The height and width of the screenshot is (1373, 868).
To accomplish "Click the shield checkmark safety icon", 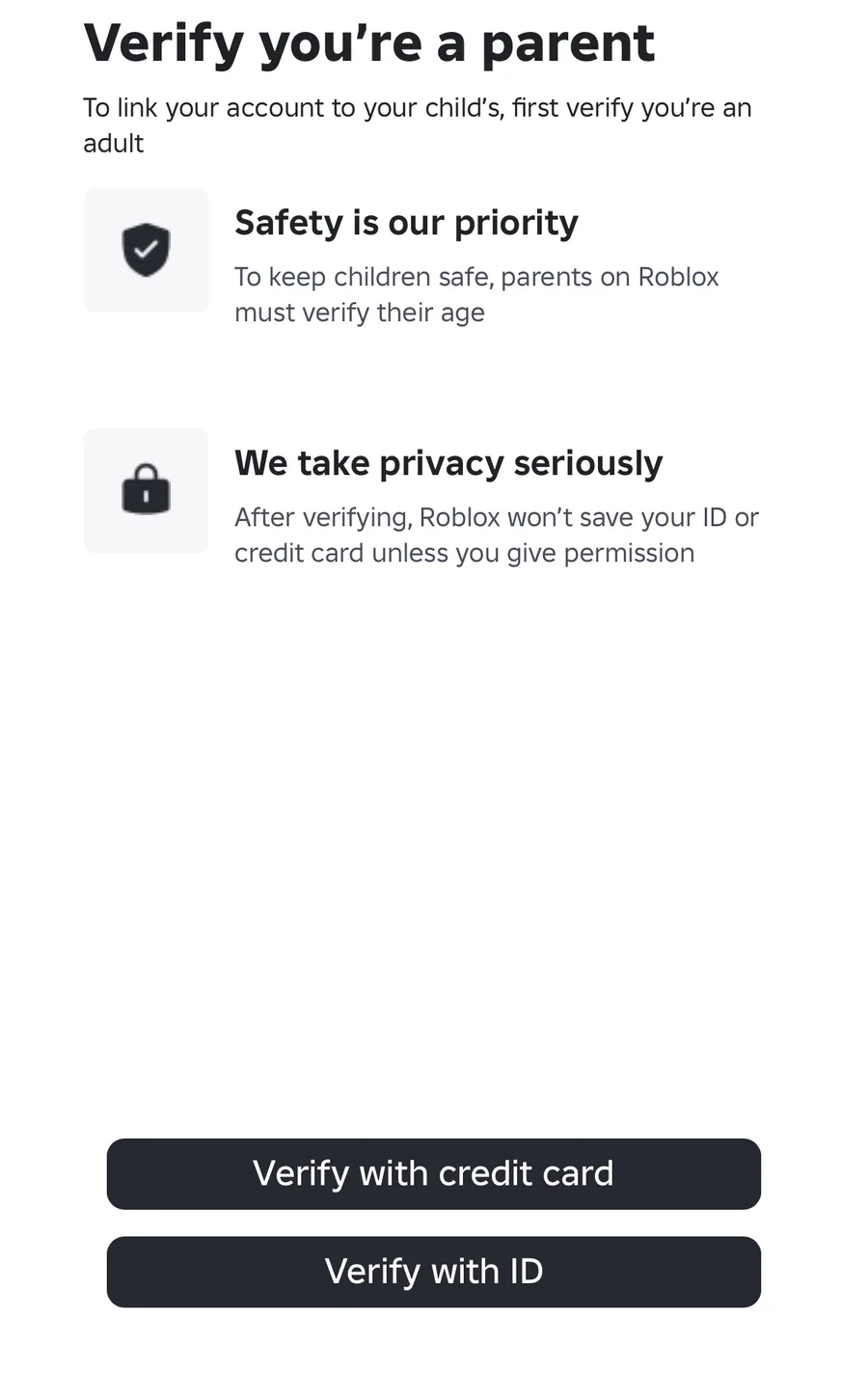I will click(146, 250).
